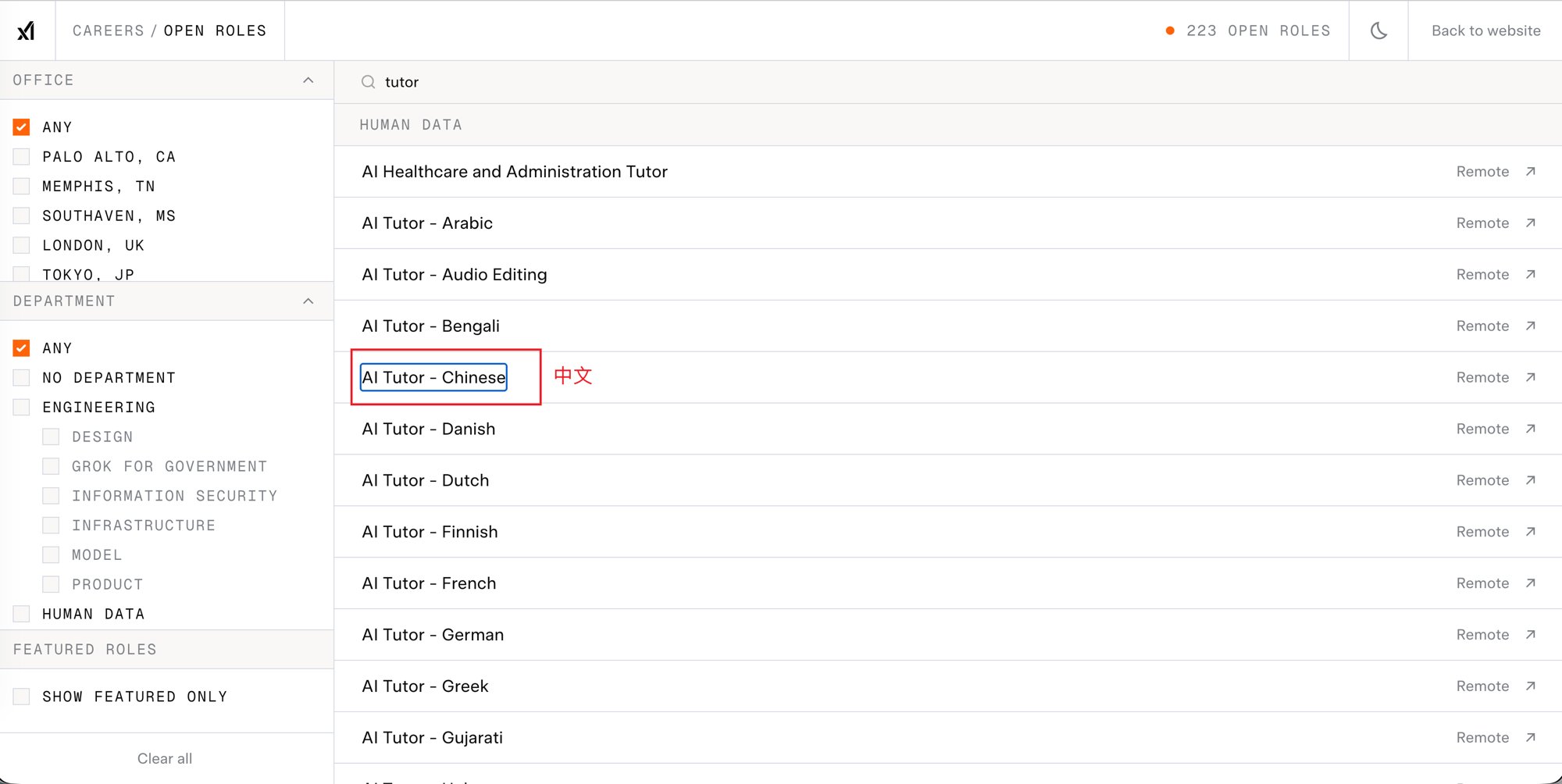1562x784 pixels.
Task: Open arrow icon for AI Tutor - Finnish
Action: pyautogui.click(x=1531, y=532)
